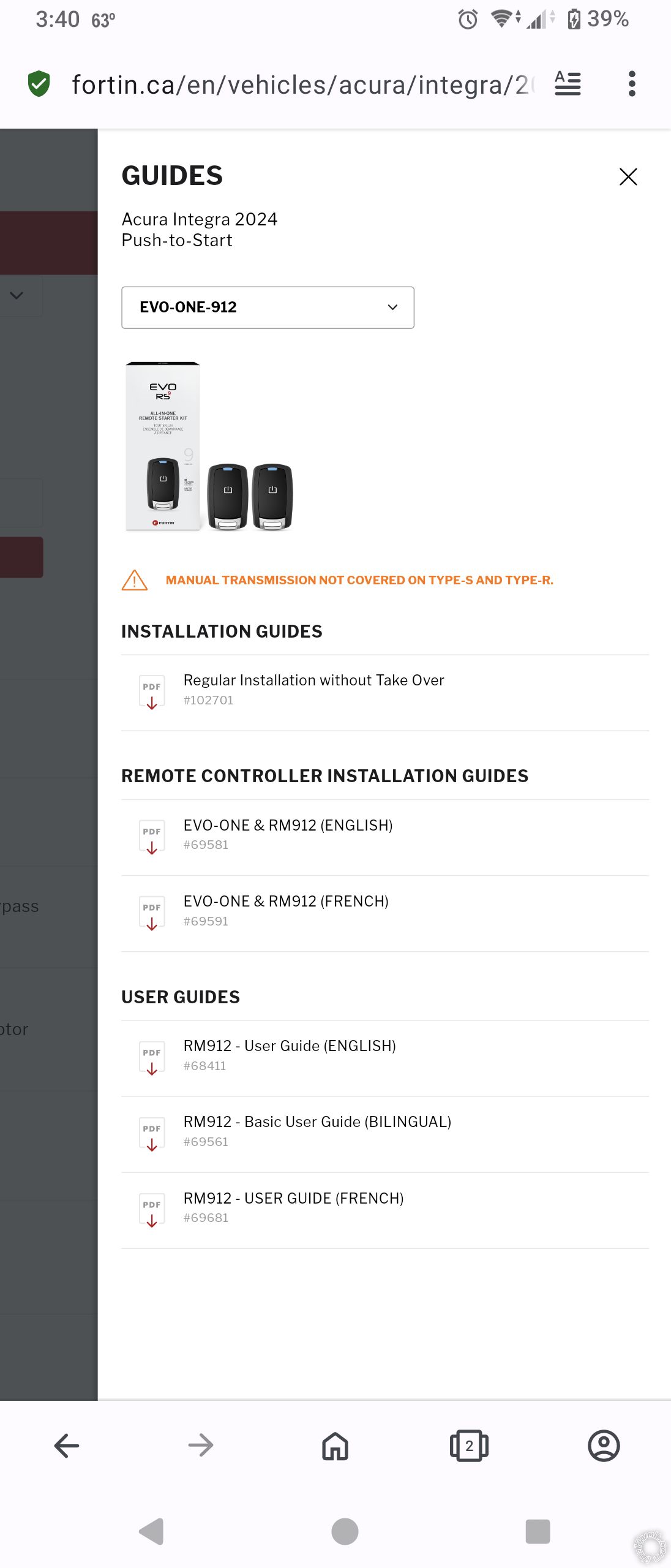
Task: Tap the guide number #69581
Action: (206, 845)
